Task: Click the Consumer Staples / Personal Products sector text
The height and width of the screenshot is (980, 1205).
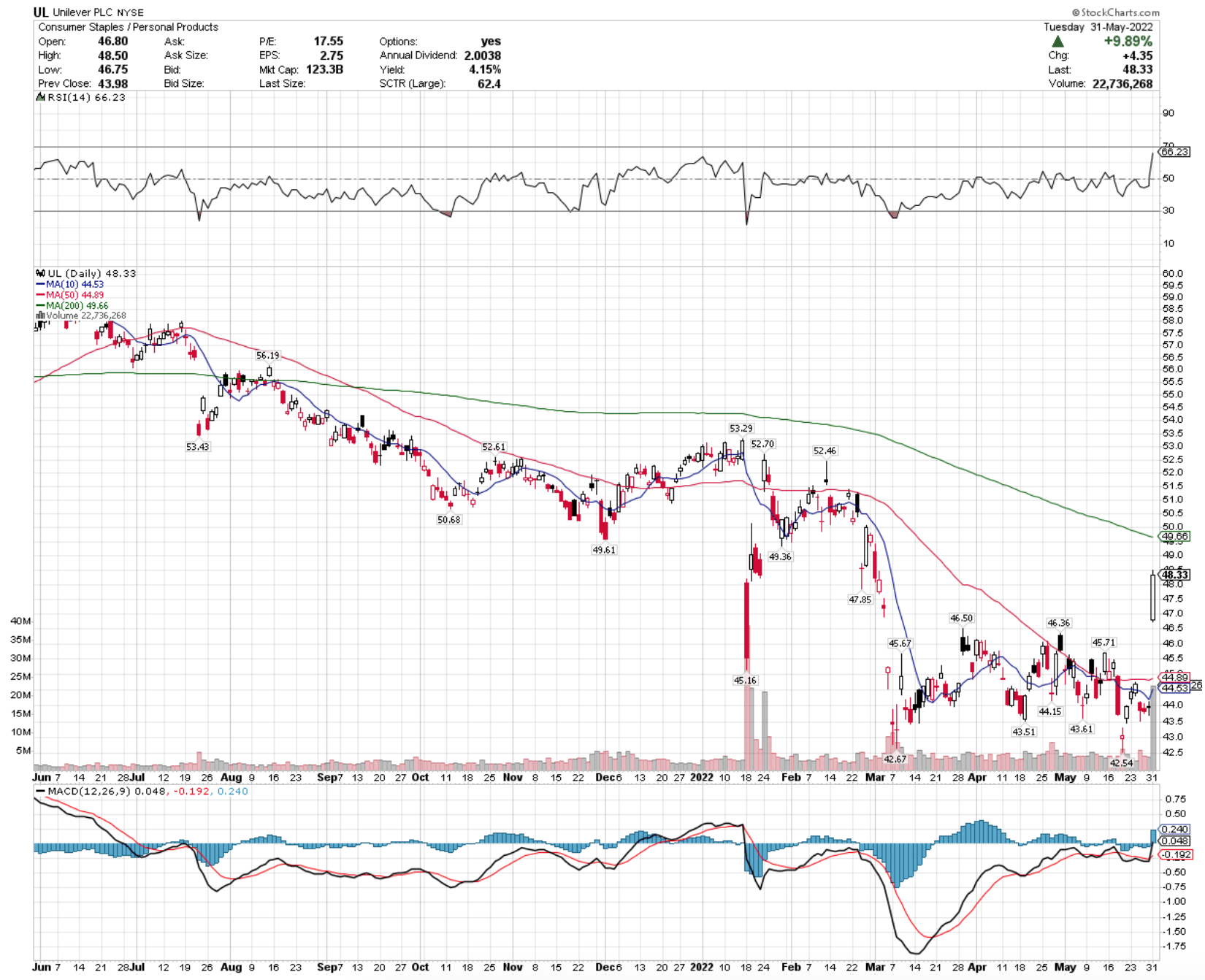Action: pos(128,27)
